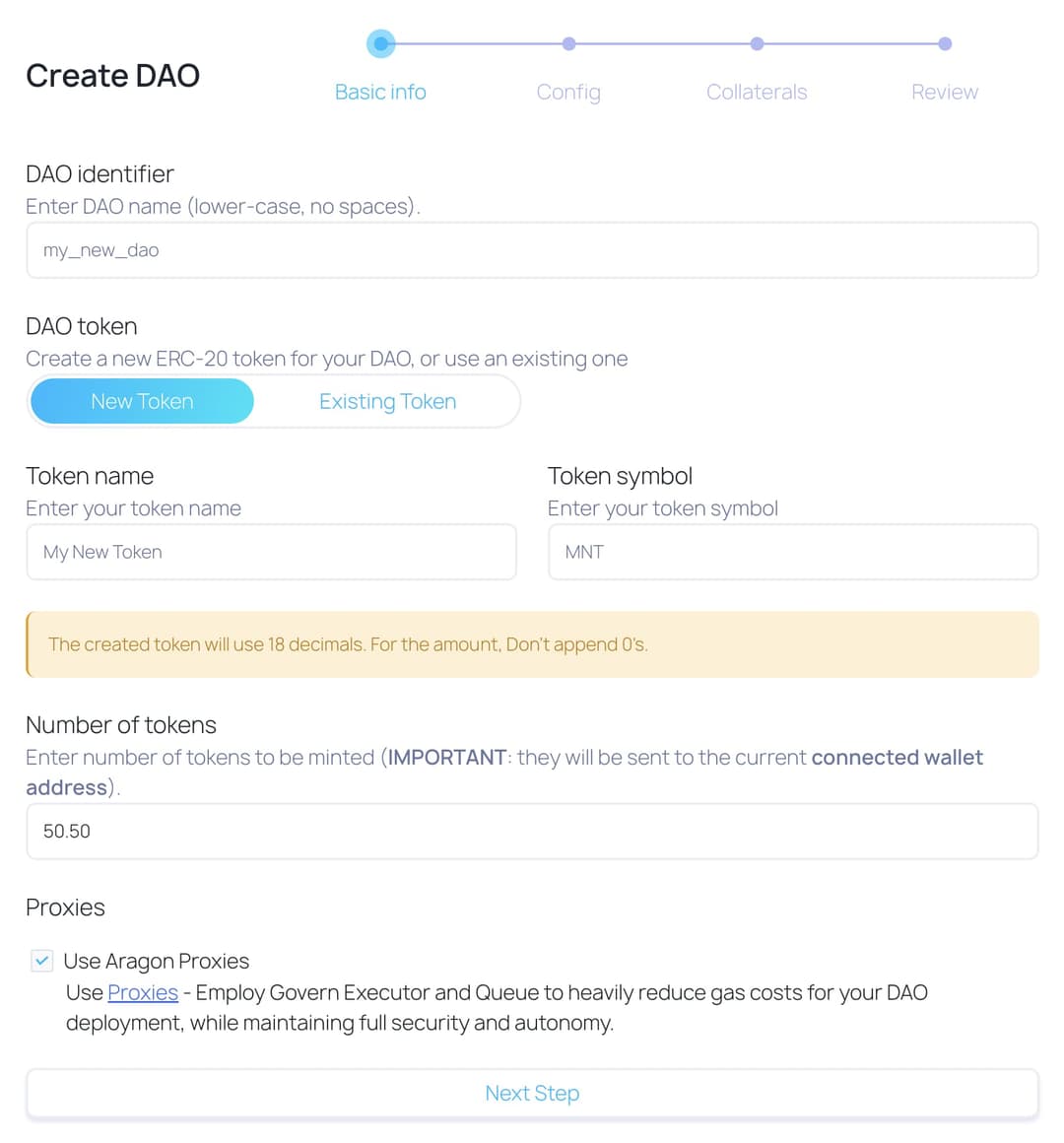Click the DAO identifier input field

tap(532, 250)
